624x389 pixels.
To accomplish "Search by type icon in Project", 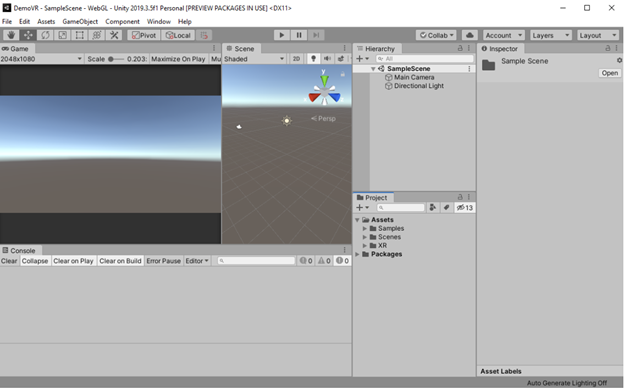I will (x=433, y=207).
